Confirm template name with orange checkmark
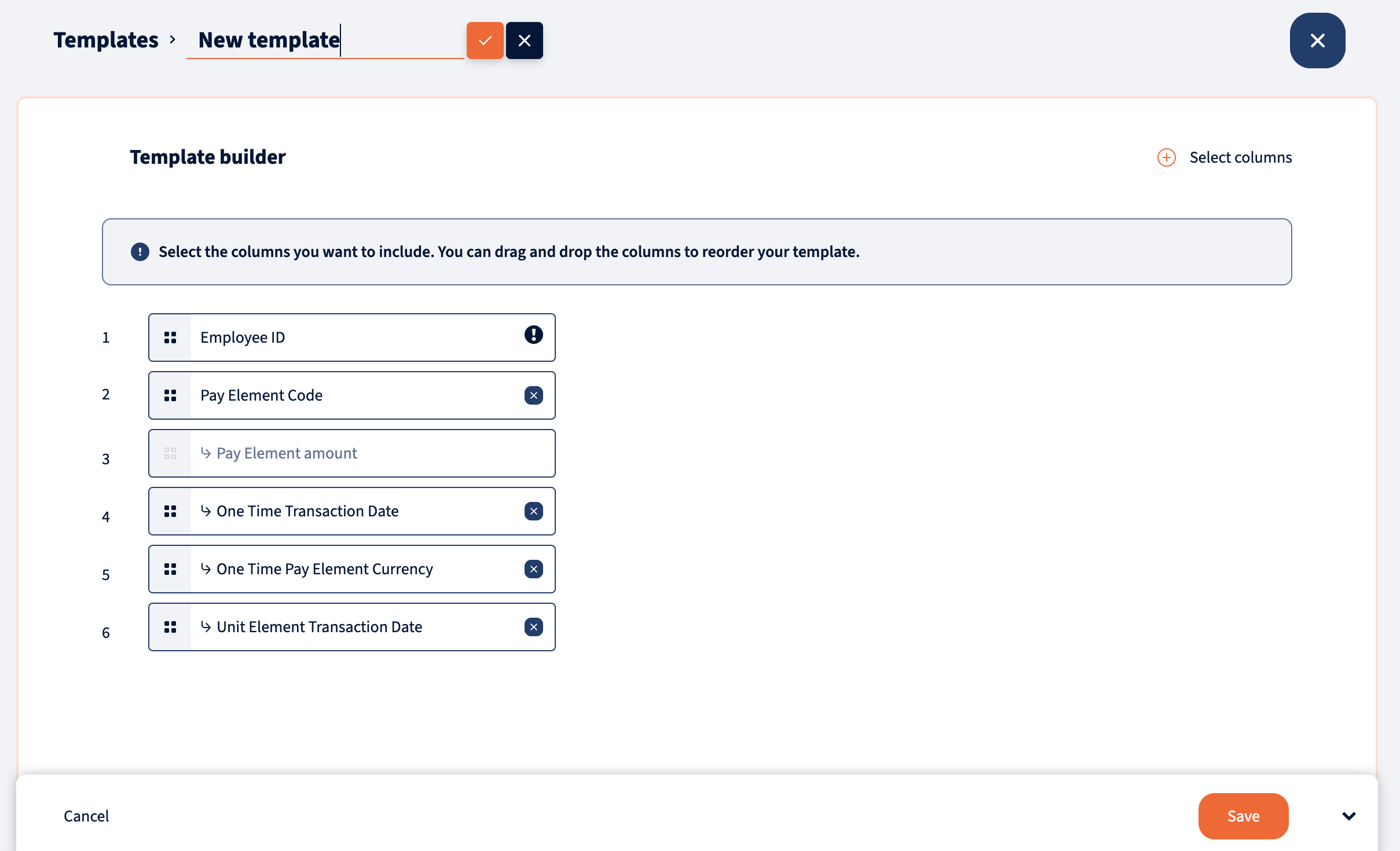 [x=485, y=41]
